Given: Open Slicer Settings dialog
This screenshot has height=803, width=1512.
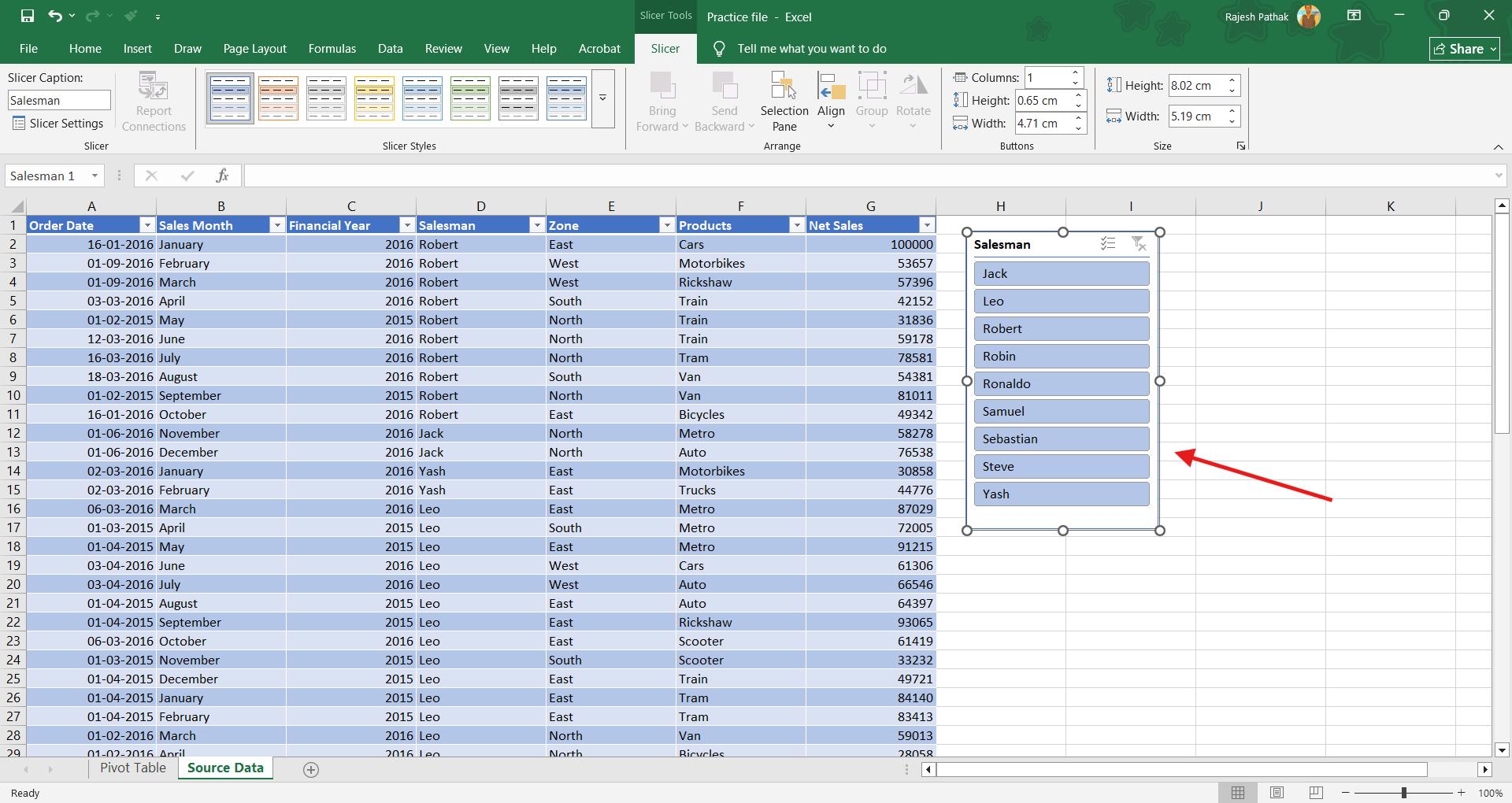Looking at the screenshot, I should click(58, 124).
